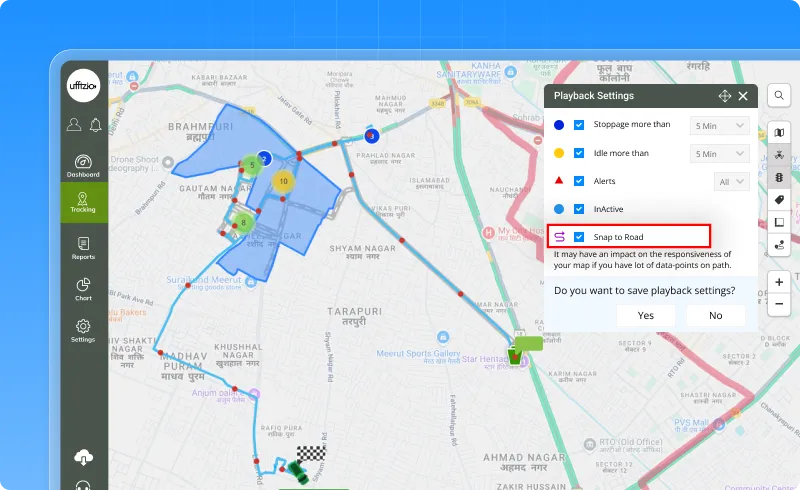Uncheck the Stoppage more than checkbox
This screenshot has width=800, height=490.
point(579,125)
